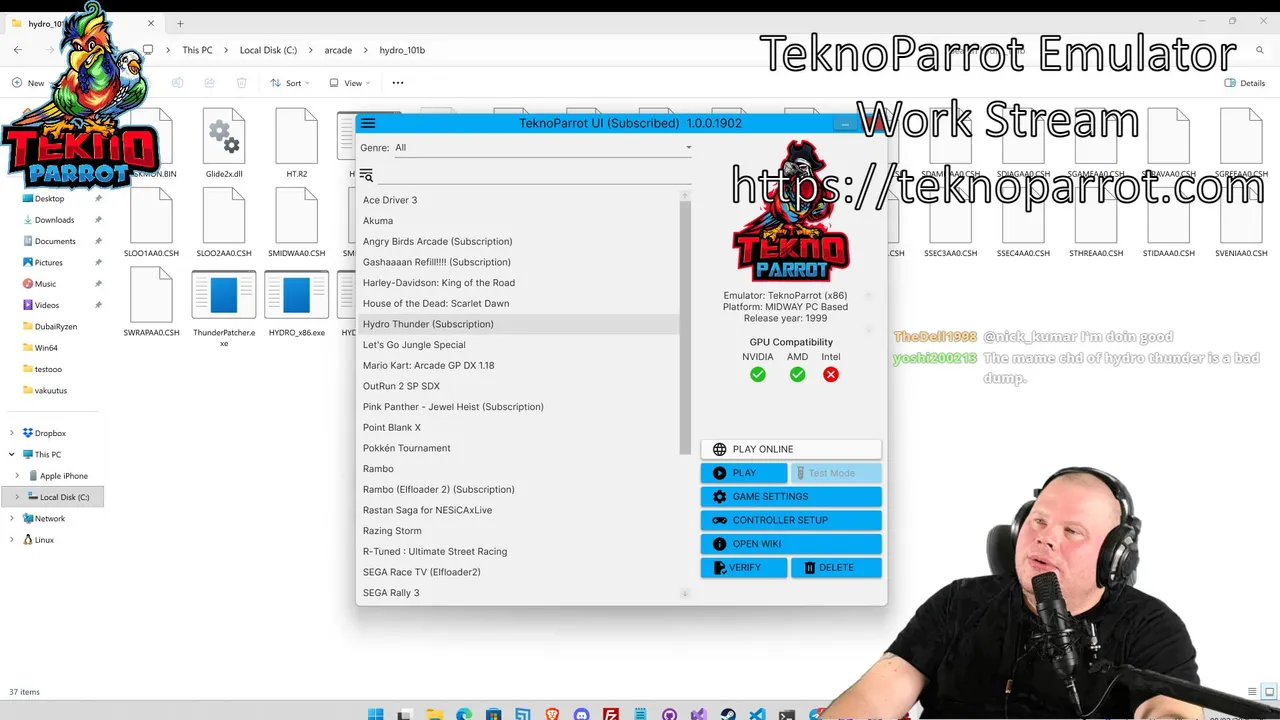Viewport: 1280px width, 720px height.
Task: Expand the Apple iPhone tree node
Action: click(x=17, y=476)
